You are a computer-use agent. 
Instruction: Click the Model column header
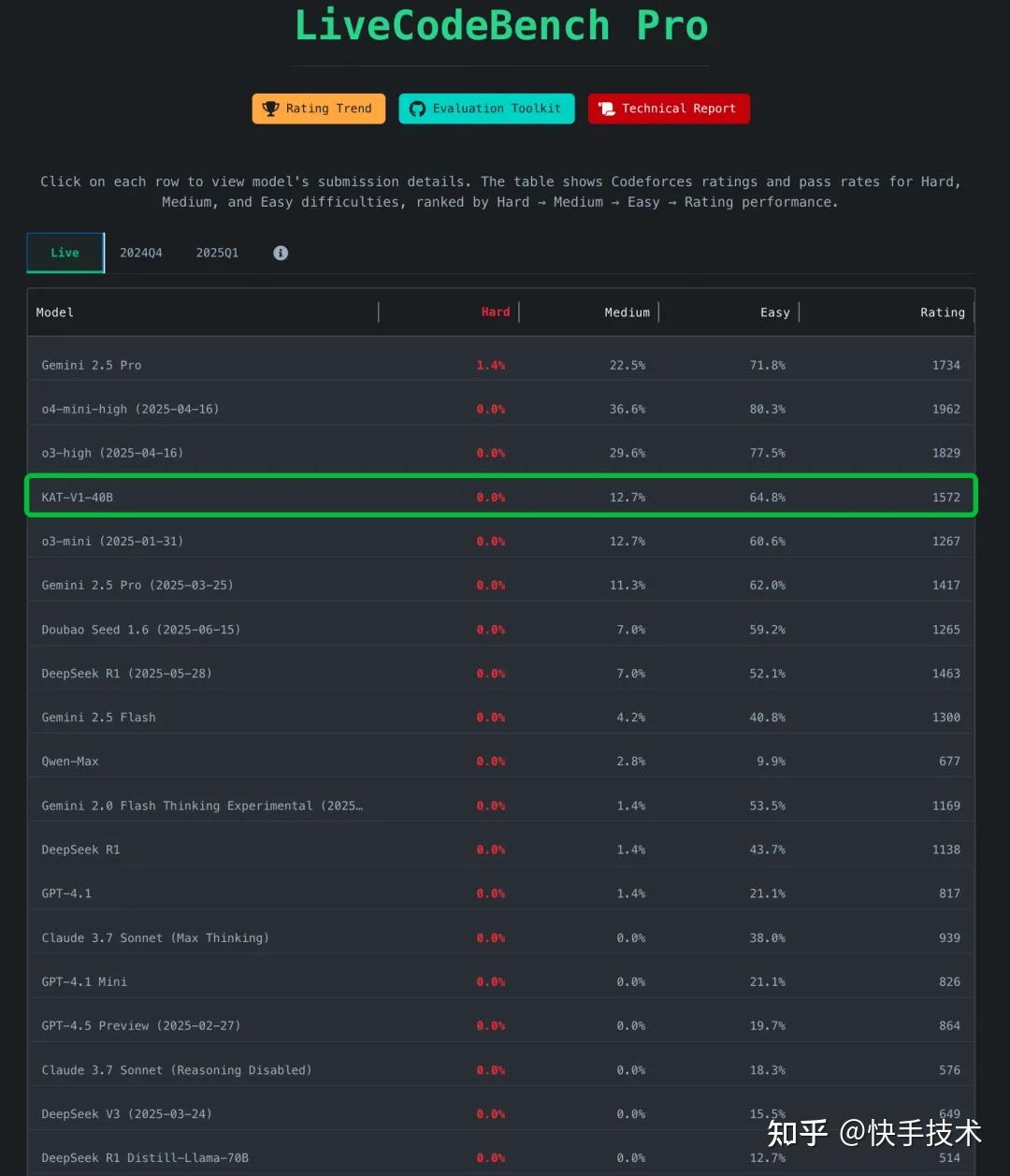point(55,312)
